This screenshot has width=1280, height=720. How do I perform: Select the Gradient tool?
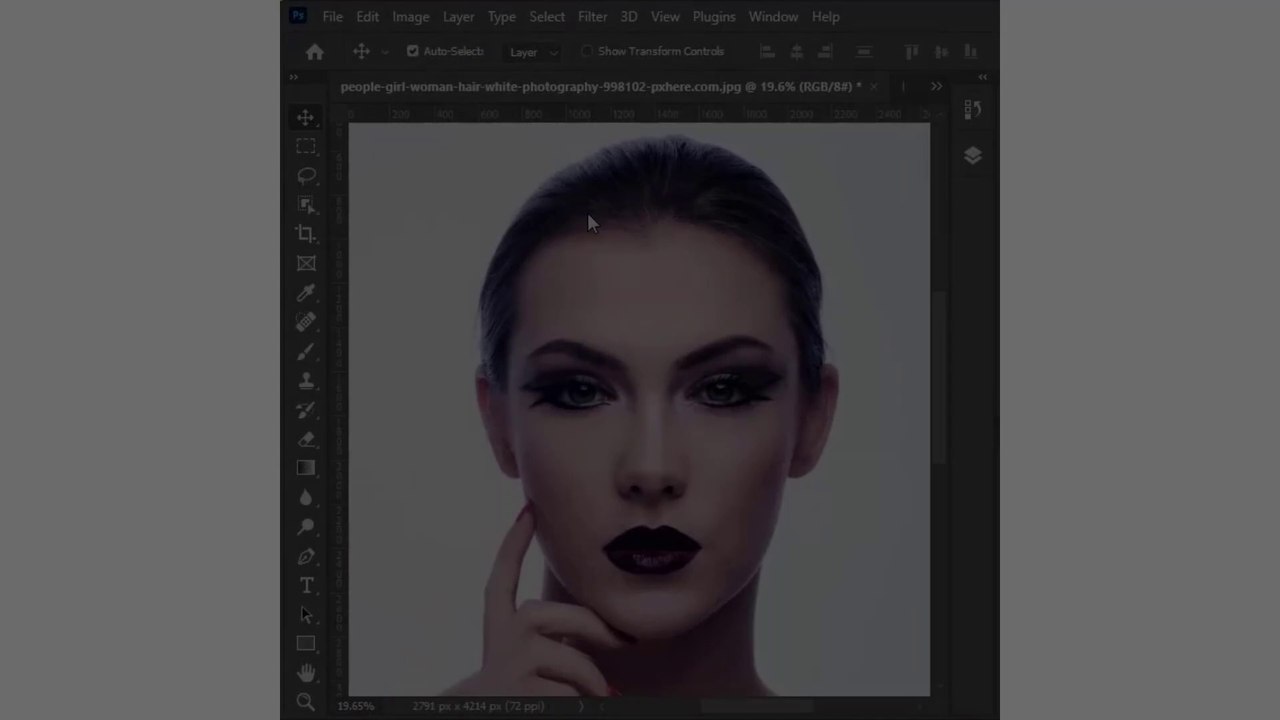tap(306, 468)
